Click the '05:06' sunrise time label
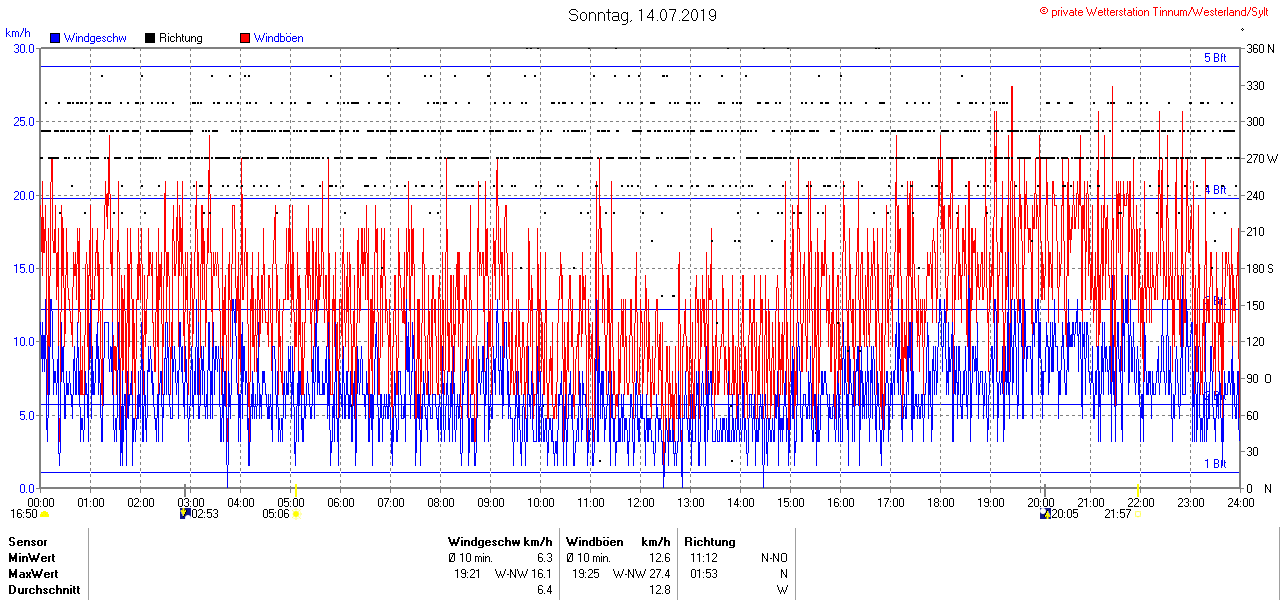Viewport: 1280px width, 600px height. point(276,514)
